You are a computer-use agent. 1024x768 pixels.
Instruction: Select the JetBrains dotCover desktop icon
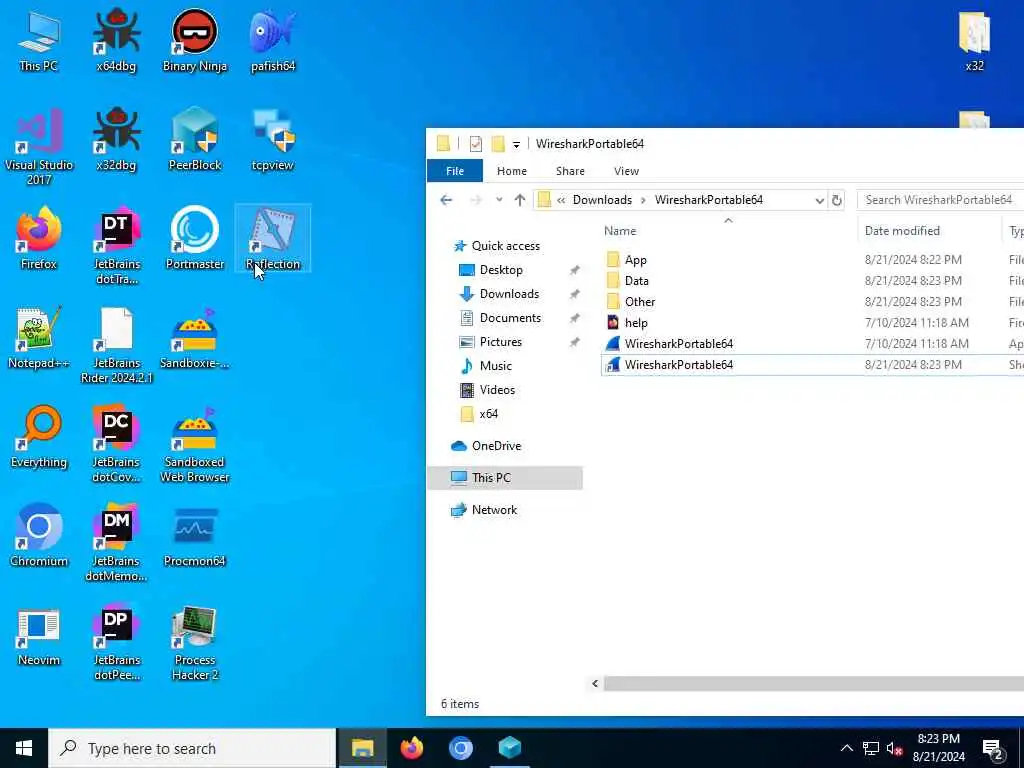116,444
